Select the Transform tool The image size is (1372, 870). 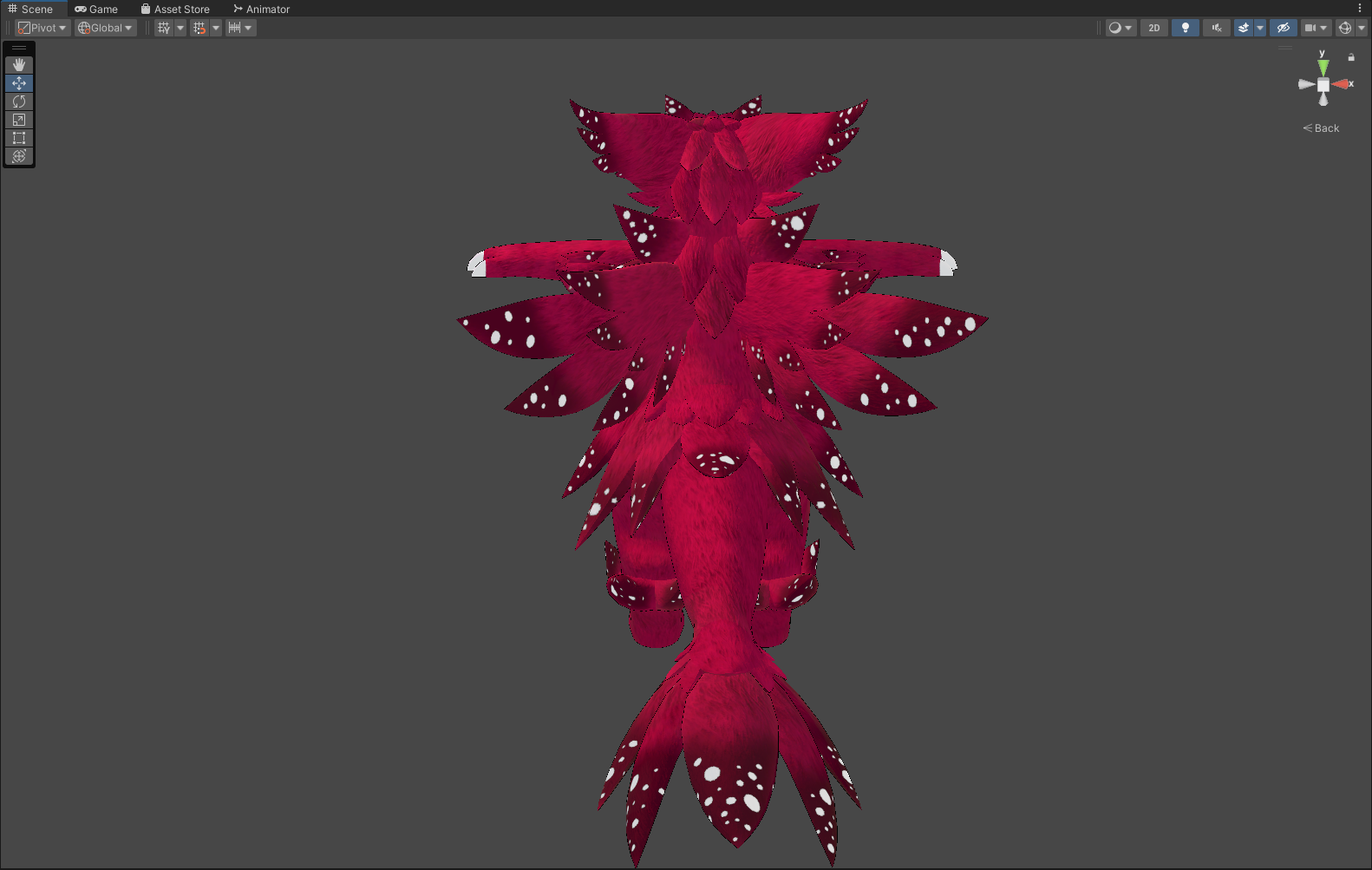click(19, 156)
